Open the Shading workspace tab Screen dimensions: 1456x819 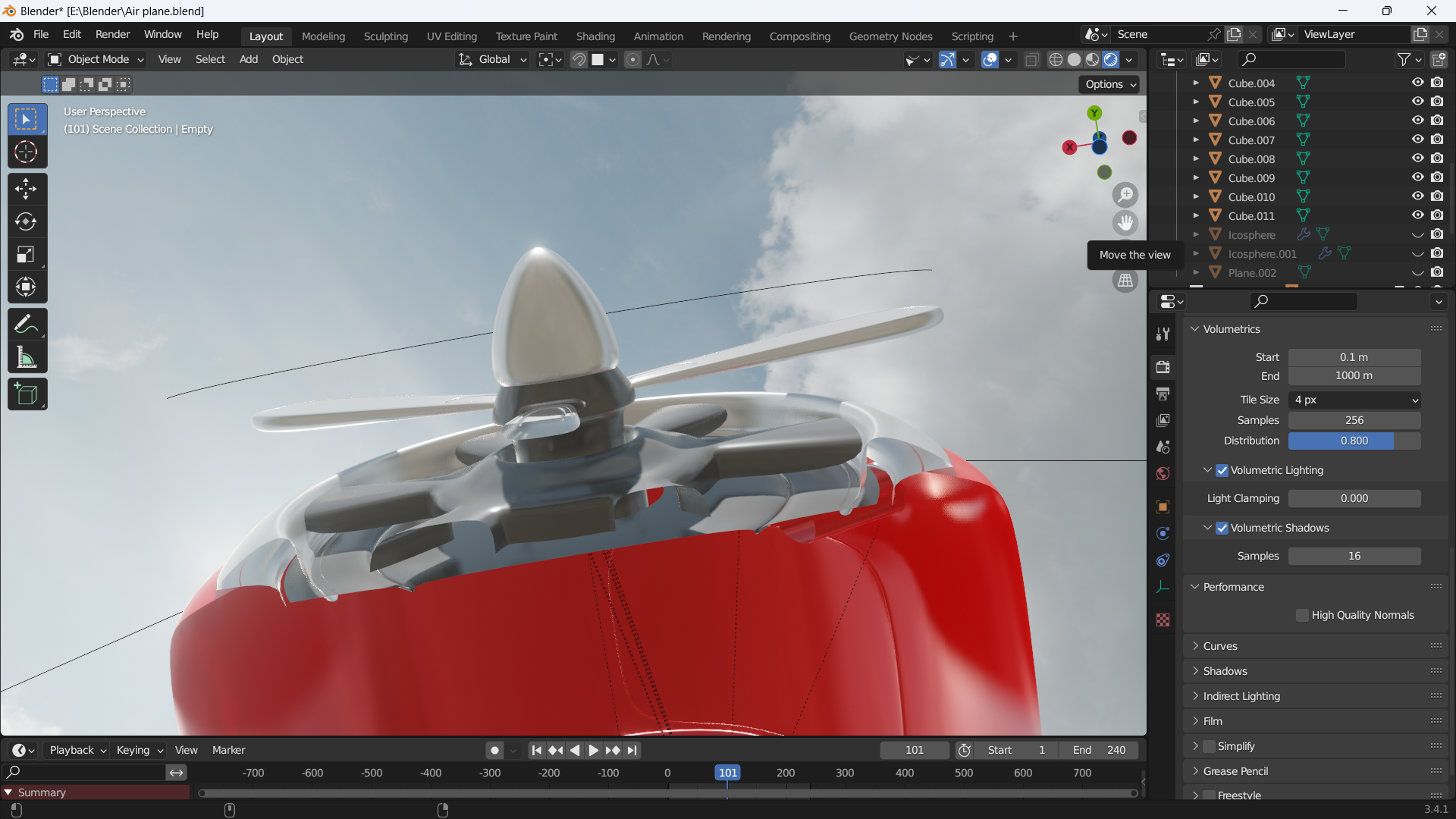click(595, 36)
